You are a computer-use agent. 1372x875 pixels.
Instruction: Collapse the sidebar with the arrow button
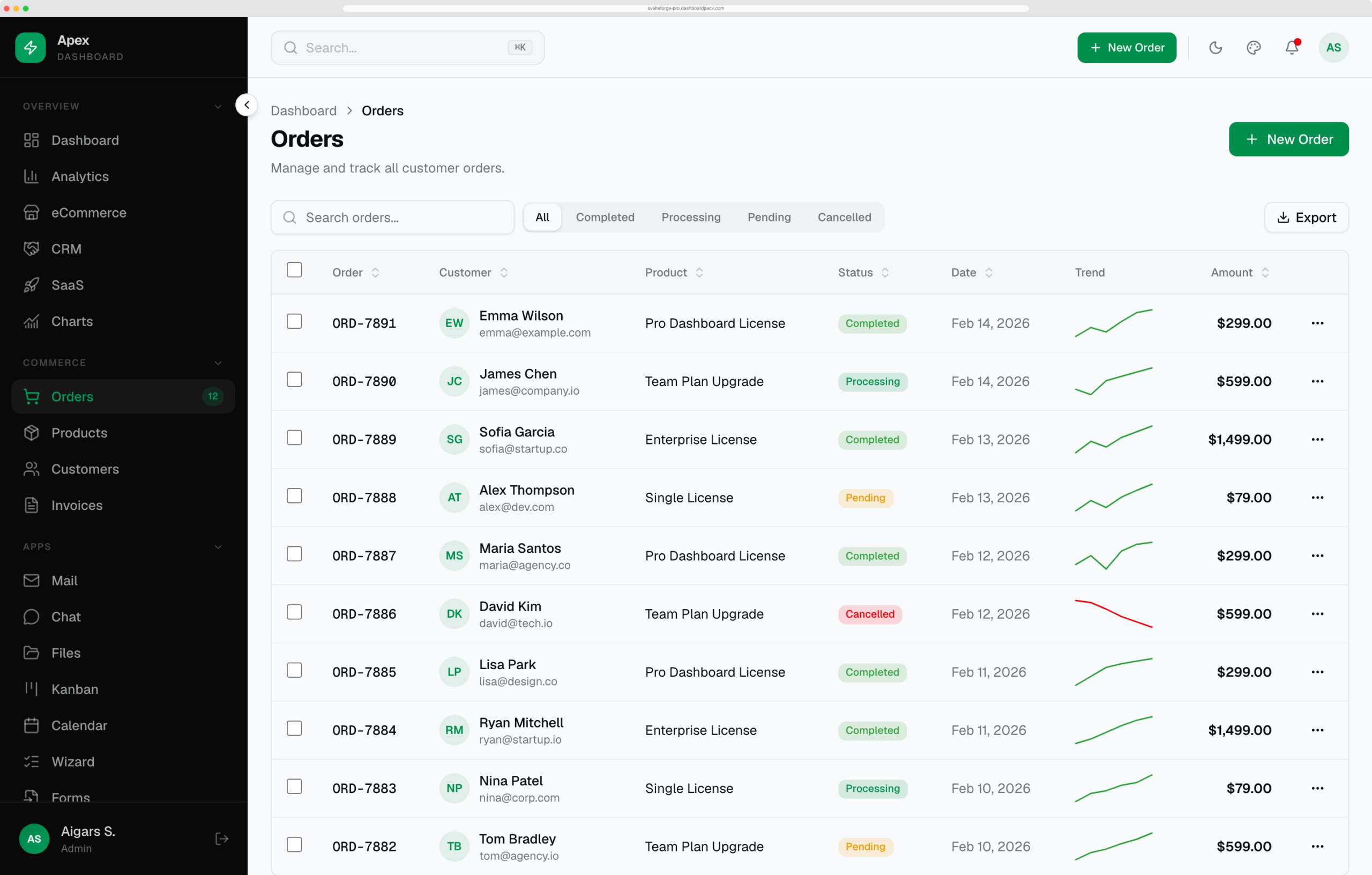pos(246,105)
